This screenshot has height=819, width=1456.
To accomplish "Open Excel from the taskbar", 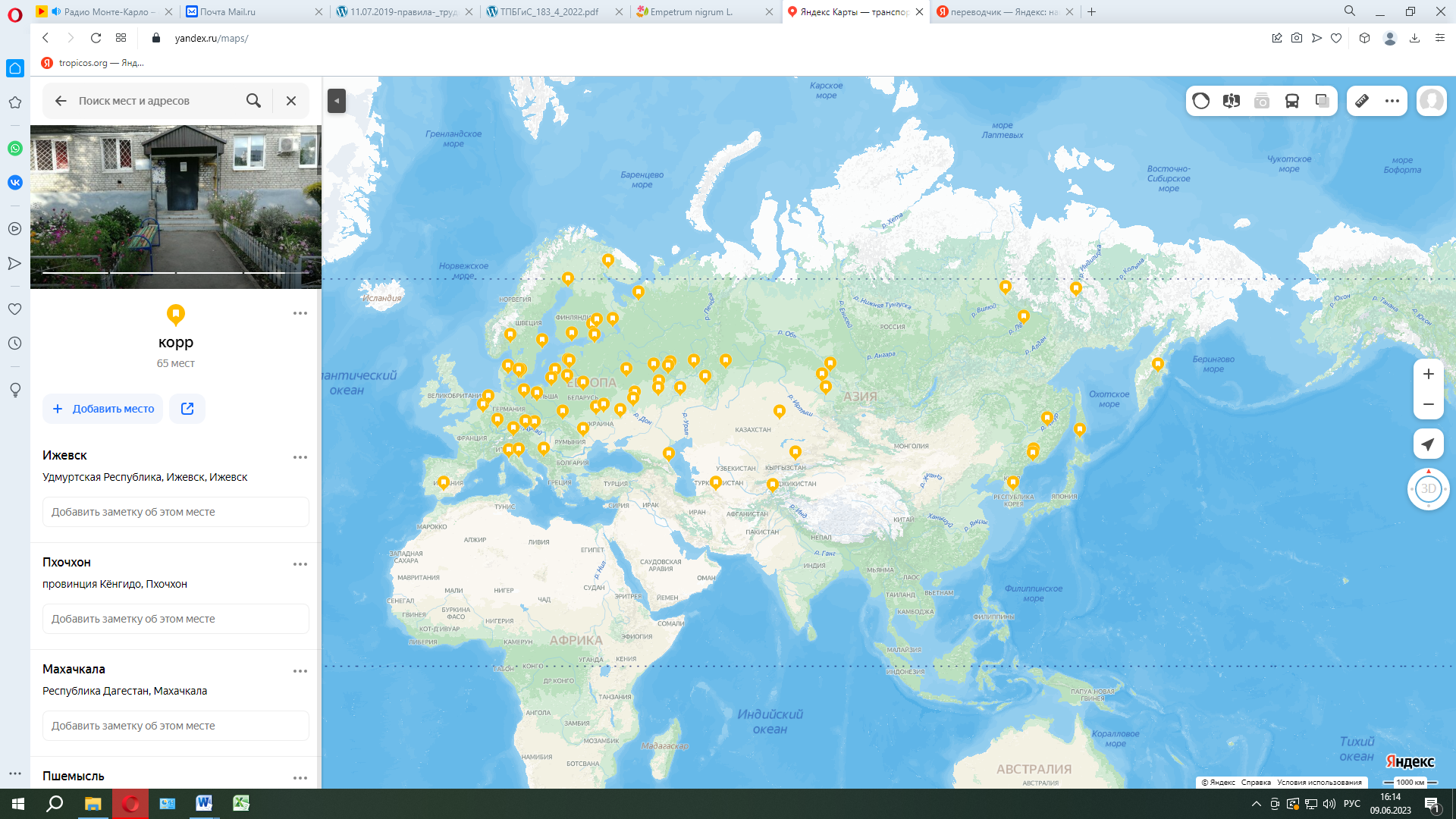I will [x=241, y=803].
